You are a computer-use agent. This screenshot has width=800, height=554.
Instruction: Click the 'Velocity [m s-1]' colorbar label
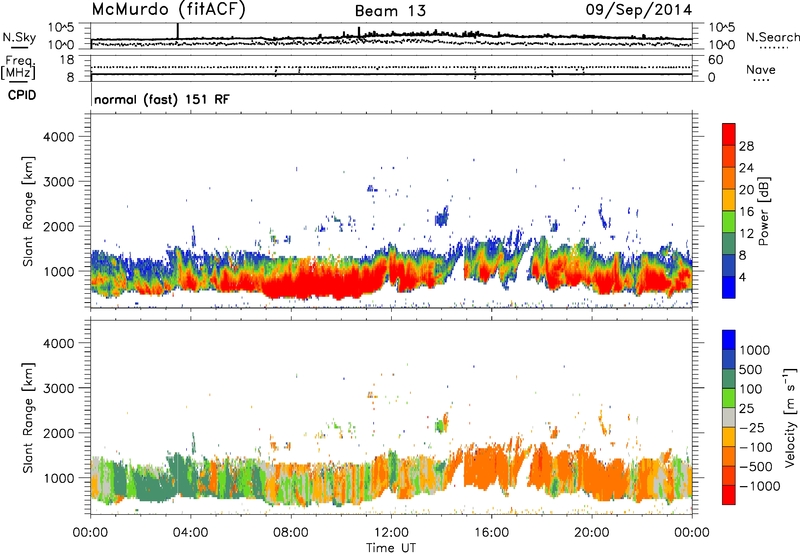tap(790, 418)
